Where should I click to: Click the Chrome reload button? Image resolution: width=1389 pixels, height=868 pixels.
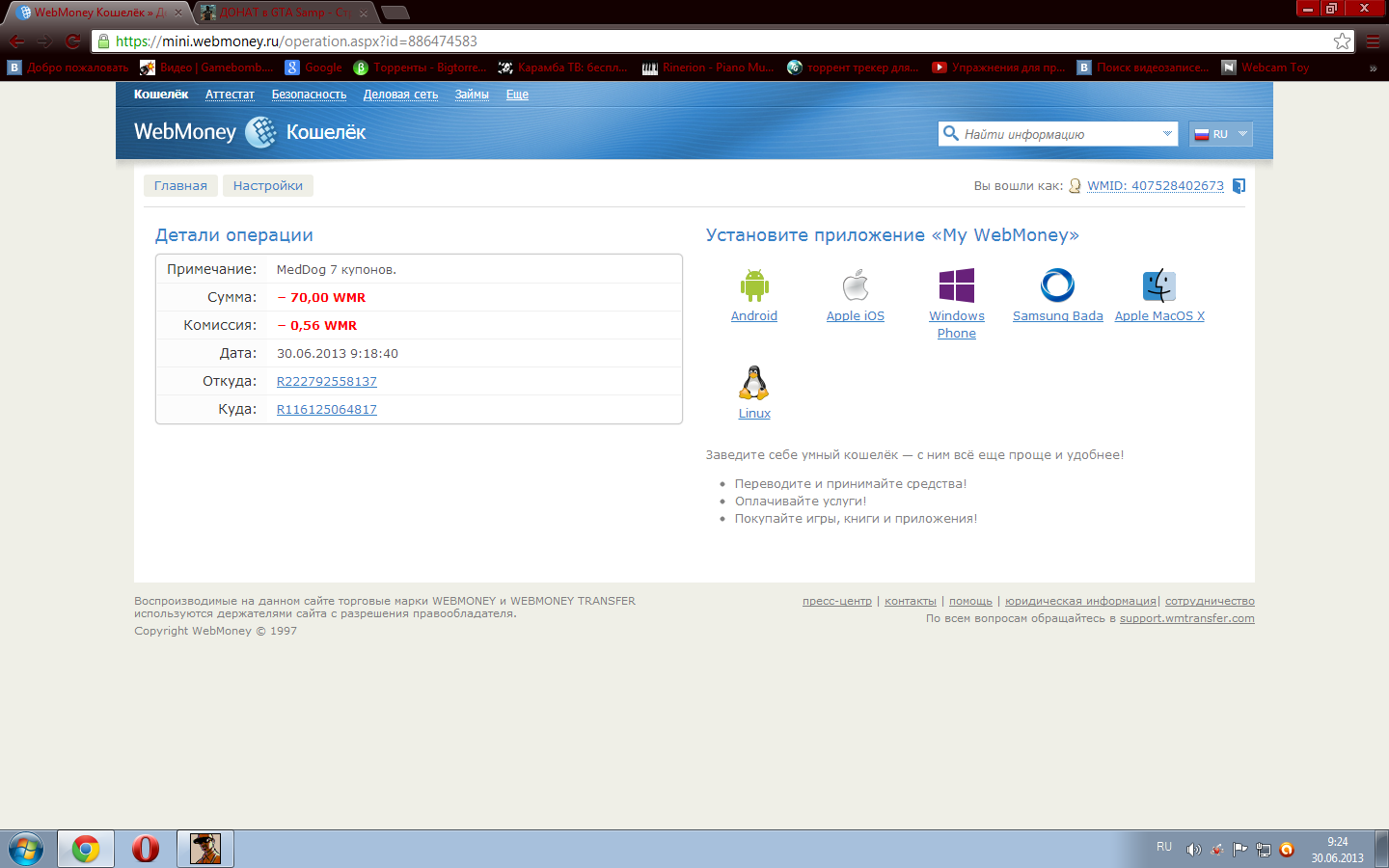click(72, 41)
